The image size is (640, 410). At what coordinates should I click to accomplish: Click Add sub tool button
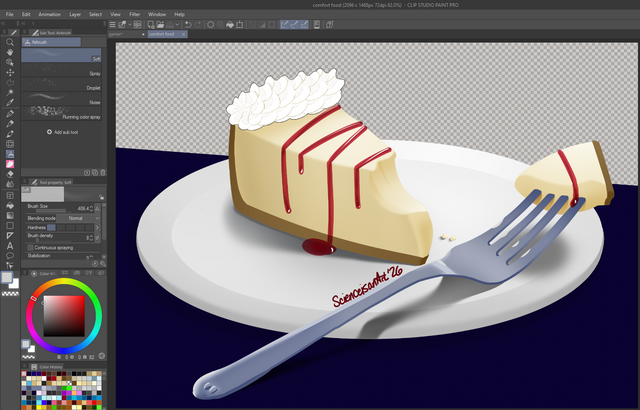(x=62, y=132)
